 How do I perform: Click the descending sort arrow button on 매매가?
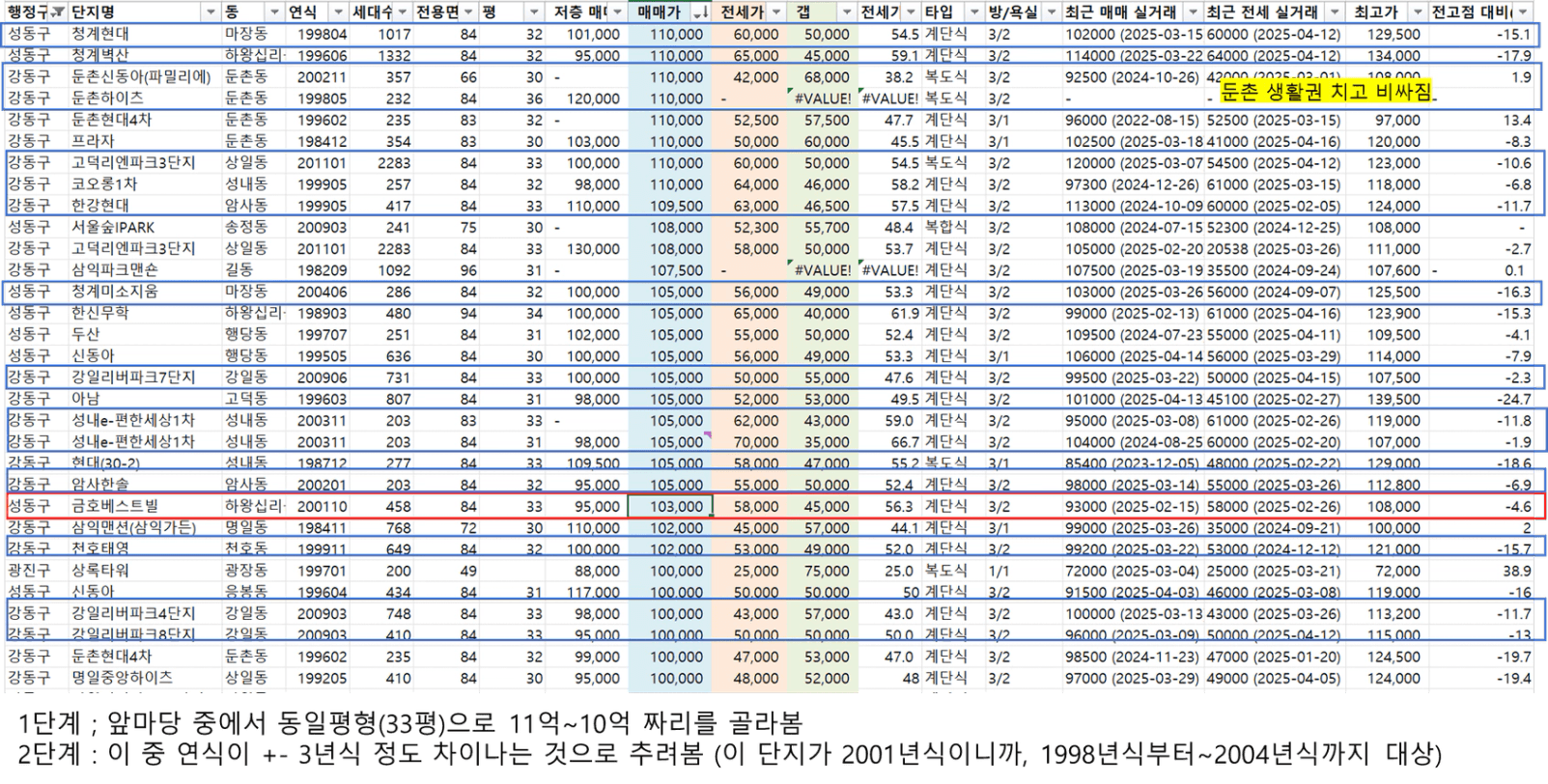point(700,12)
